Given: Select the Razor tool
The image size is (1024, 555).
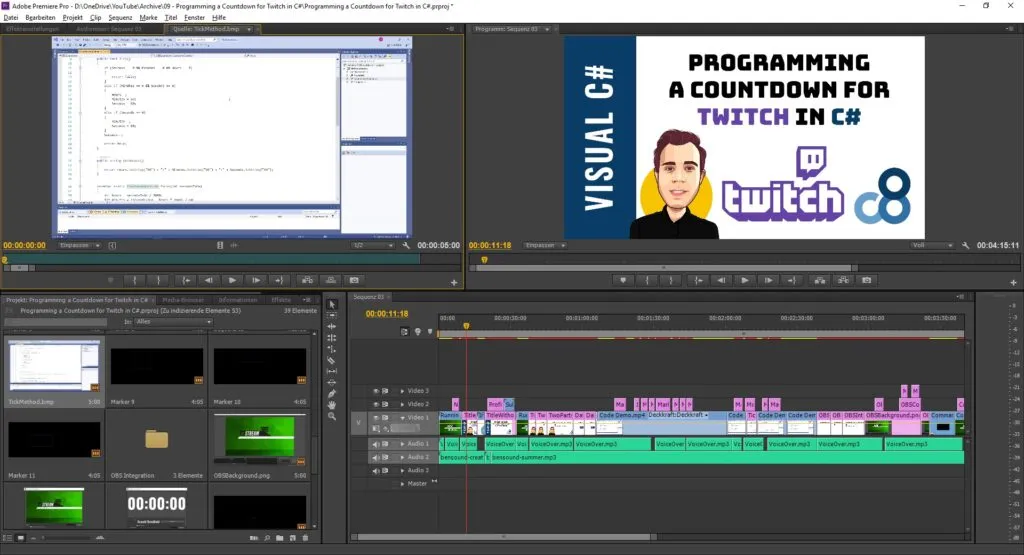Looking at the screenshot, I should point(332,360).
